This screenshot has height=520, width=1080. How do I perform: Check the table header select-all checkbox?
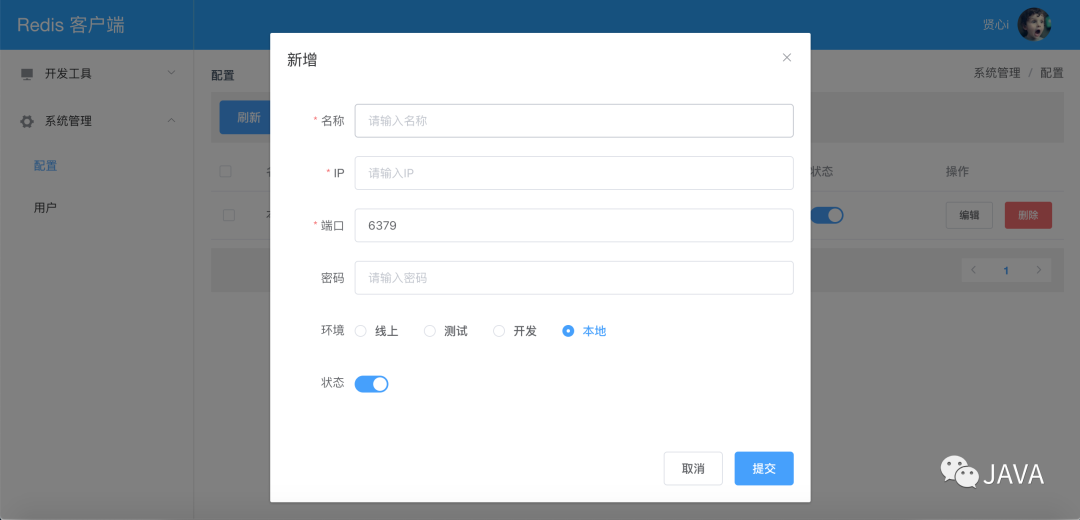coord(225,171)
